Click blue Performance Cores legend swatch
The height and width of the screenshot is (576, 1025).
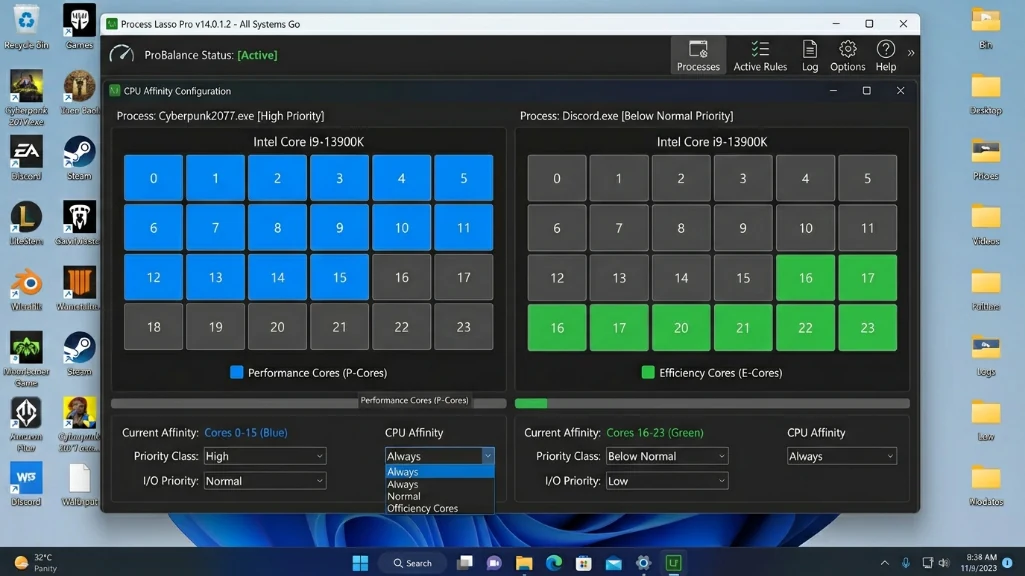click(237, 372)
